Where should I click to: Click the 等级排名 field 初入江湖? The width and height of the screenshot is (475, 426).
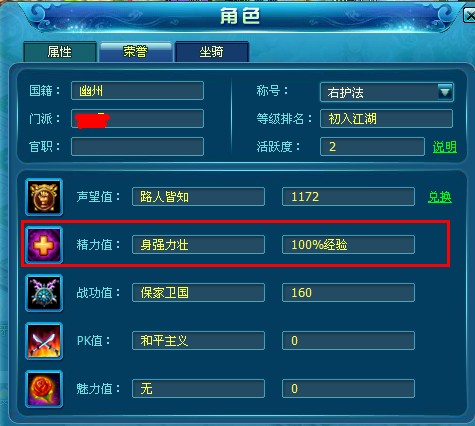click(386, 119)
